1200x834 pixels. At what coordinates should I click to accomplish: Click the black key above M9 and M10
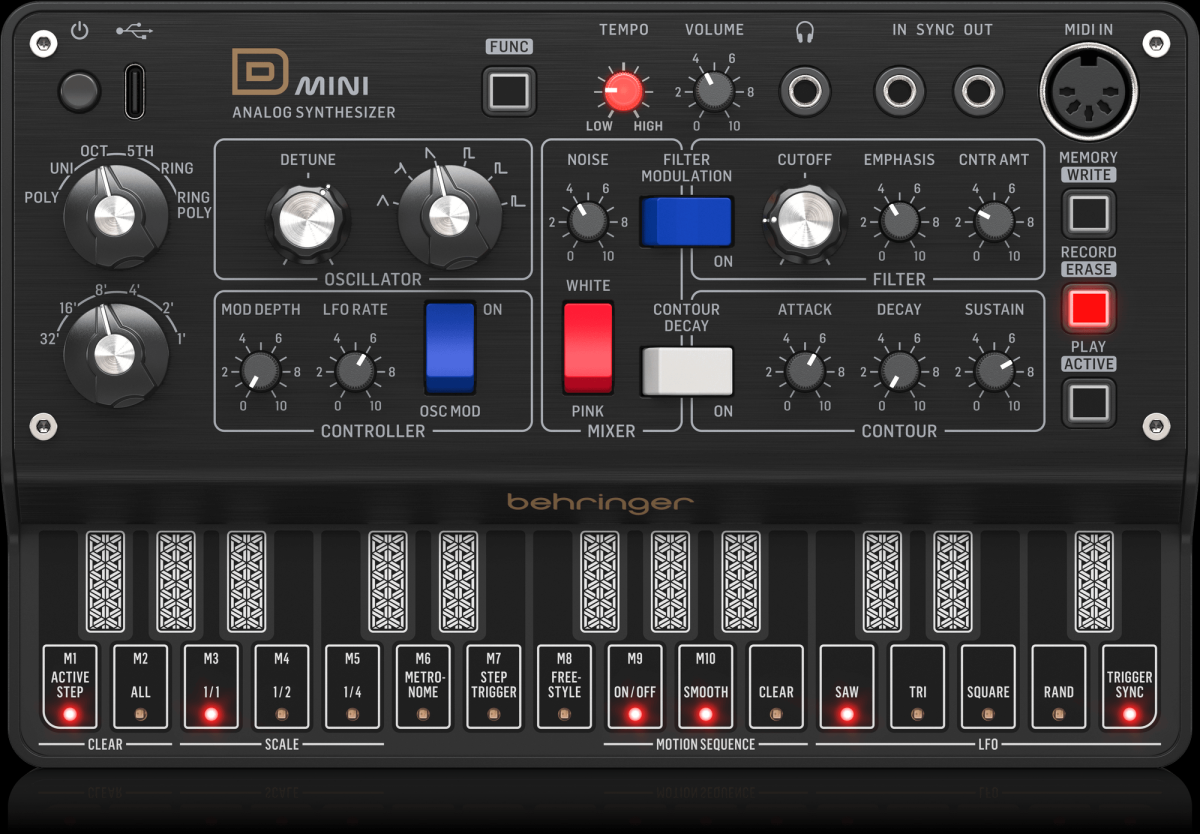tap(670, 583)
